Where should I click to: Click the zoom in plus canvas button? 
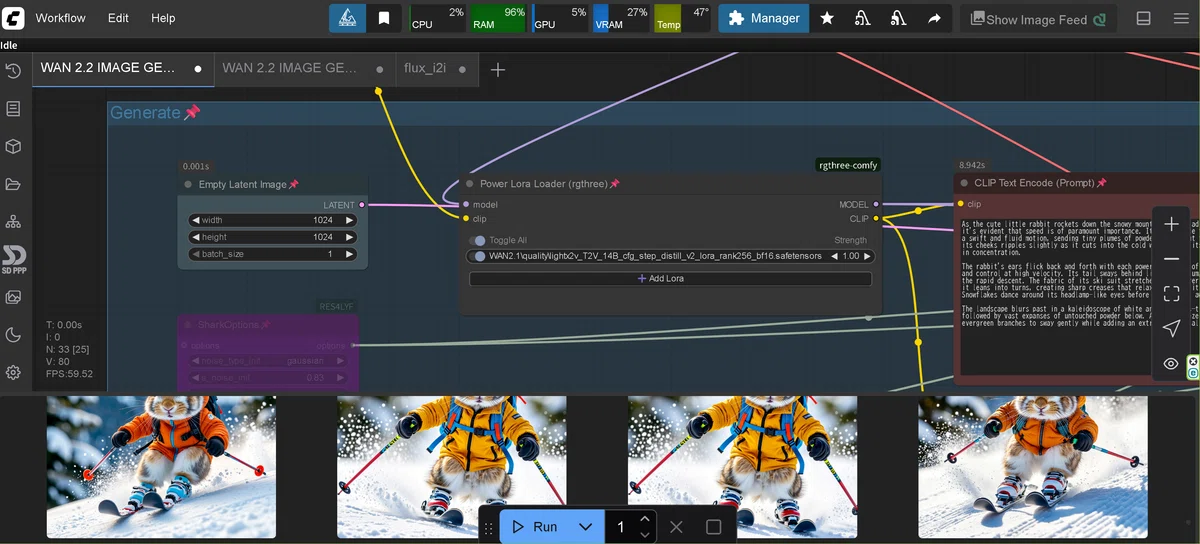click(x=1171, y=224)
